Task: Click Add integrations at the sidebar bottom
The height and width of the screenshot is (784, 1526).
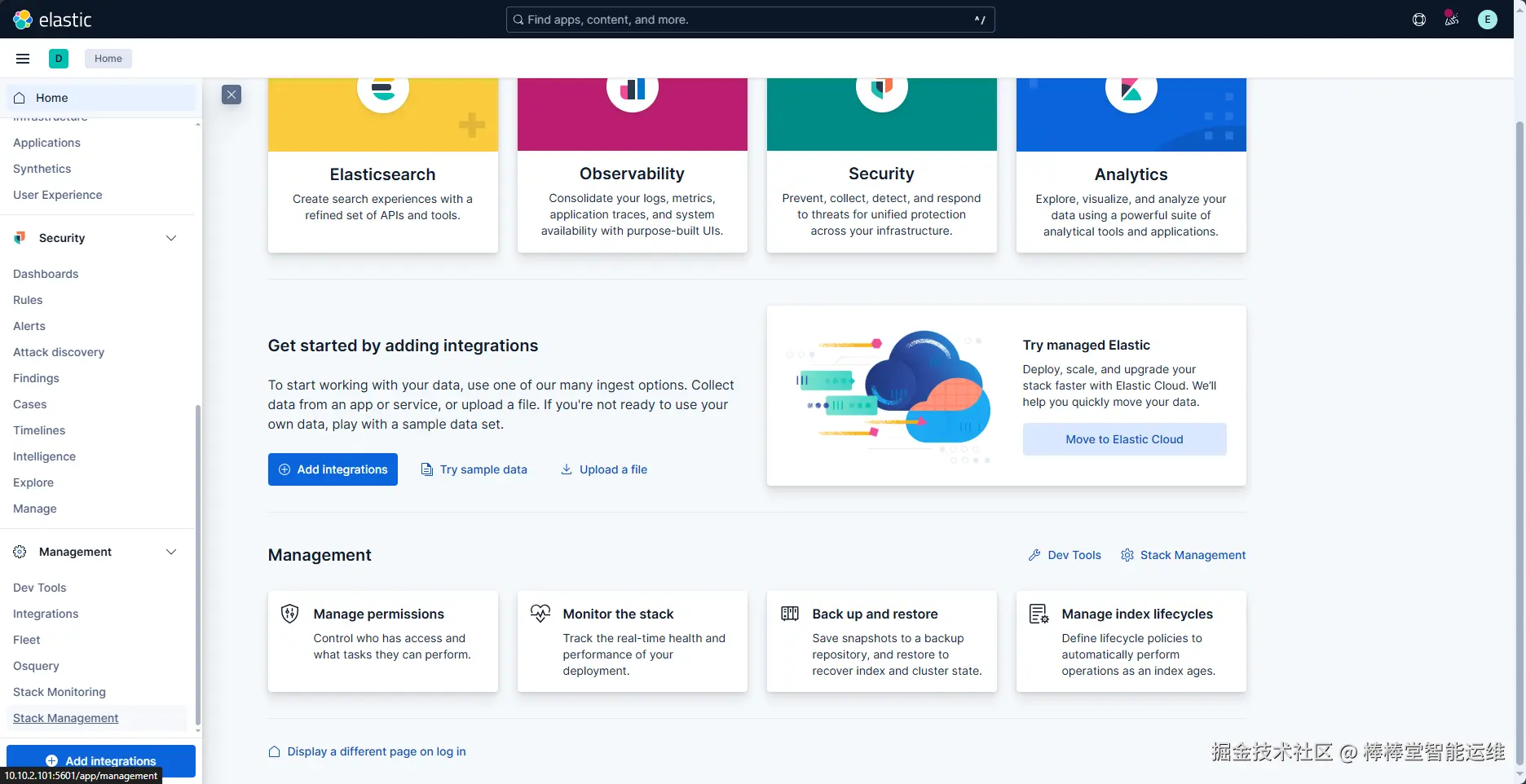Action: coord(101,761)
